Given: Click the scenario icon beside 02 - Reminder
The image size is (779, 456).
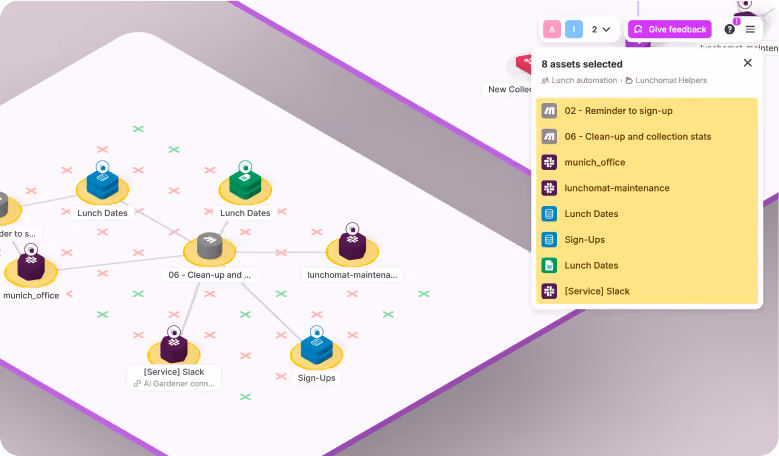Looking at the screenshot, I should (549, 111).
